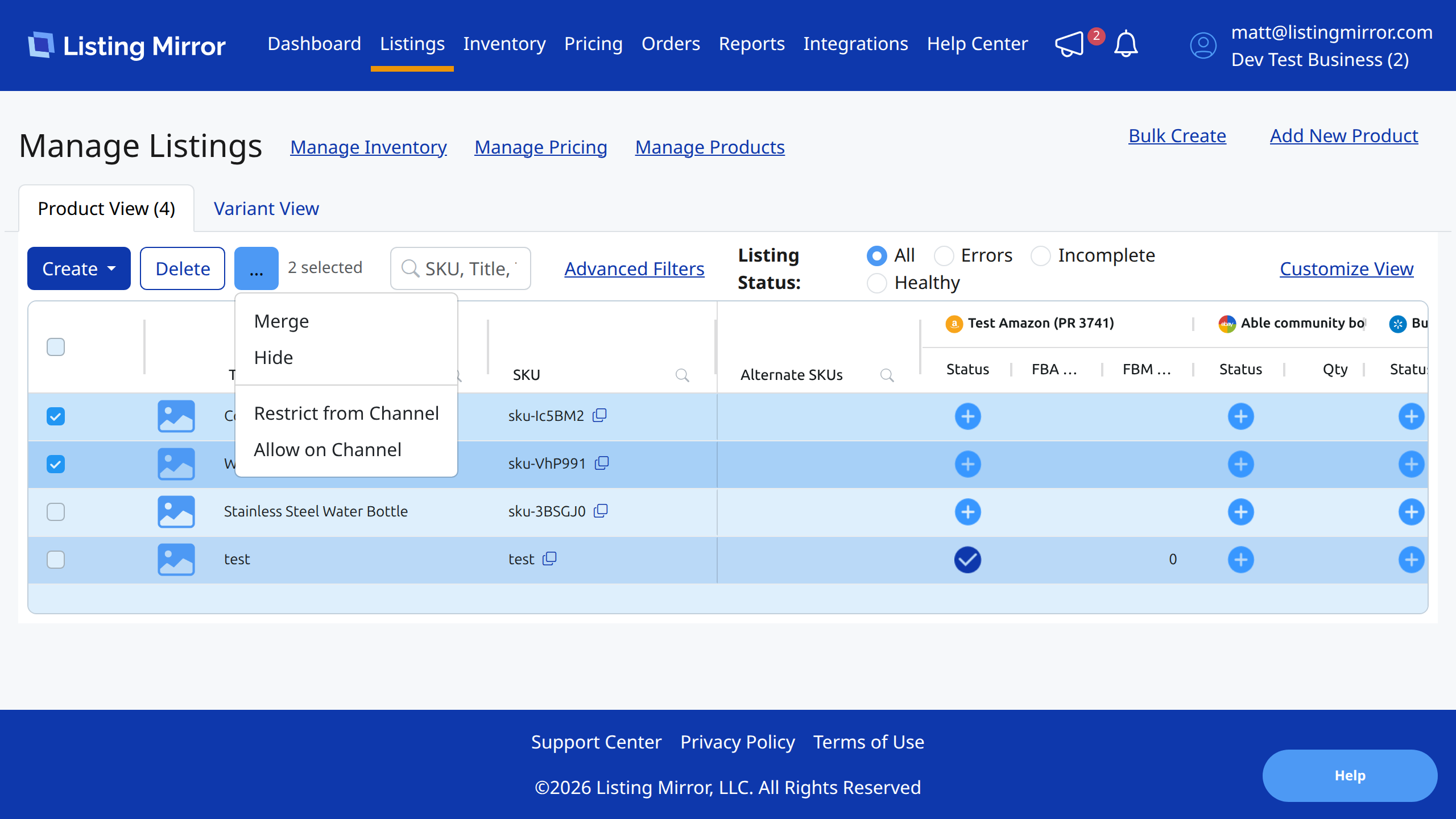Screen dimensions: 1456x819
Task: Click the eBay icon in Able community header
Action: coord(1227,324)
